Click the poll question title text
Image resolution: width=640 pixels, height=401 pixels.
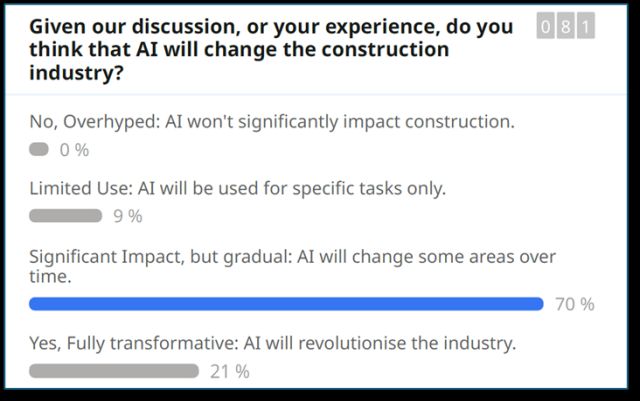pos(271,49)
